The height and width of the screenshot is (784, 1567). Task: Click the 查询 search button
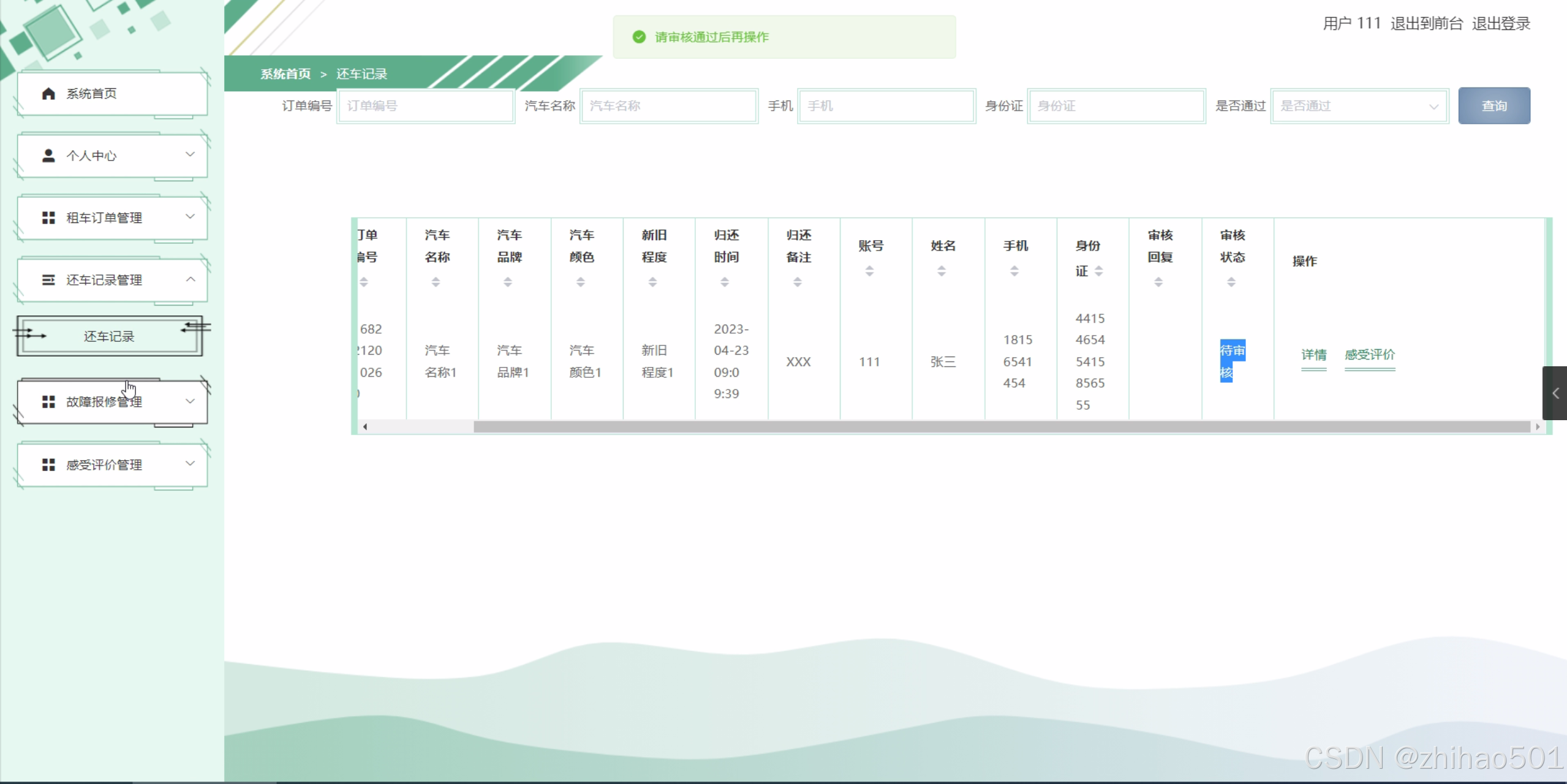click(1493, 106)
